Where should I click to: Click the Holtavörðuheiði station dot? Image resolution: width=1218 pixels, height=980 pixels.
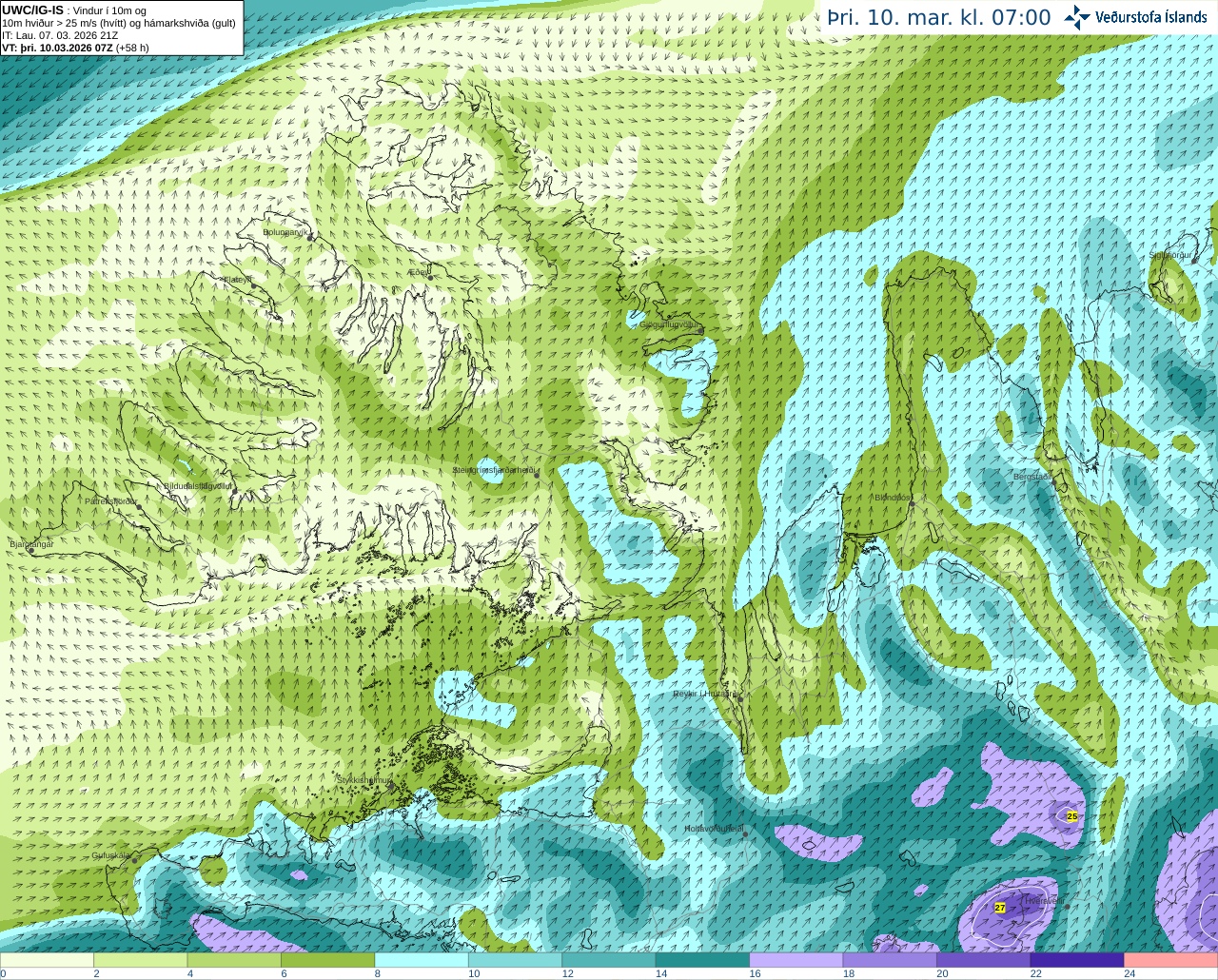coord(745,835)
